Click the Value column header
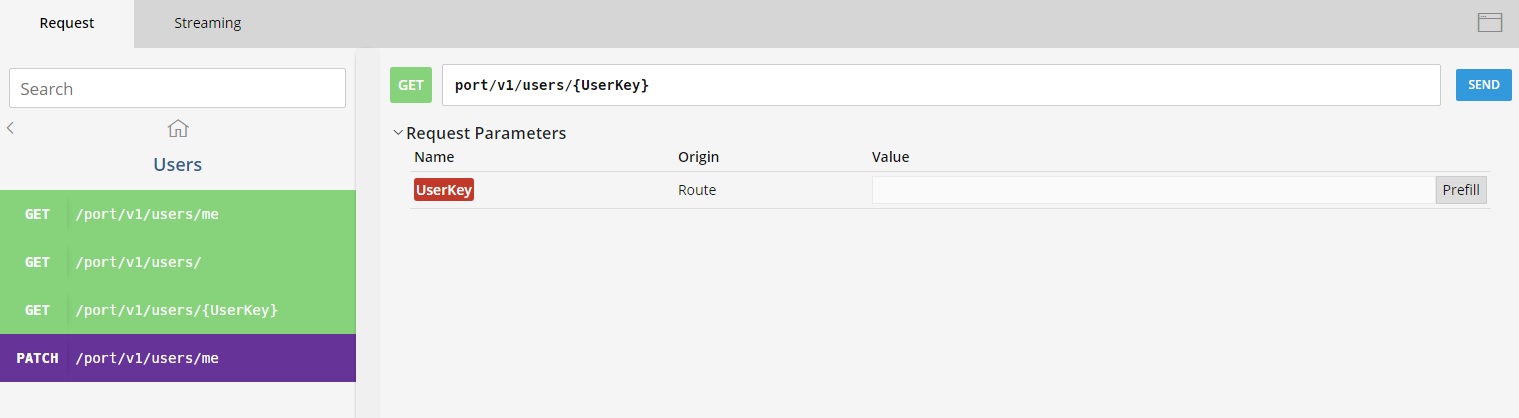The height and width of the screenshot is (418, 1519). point(890,157)
